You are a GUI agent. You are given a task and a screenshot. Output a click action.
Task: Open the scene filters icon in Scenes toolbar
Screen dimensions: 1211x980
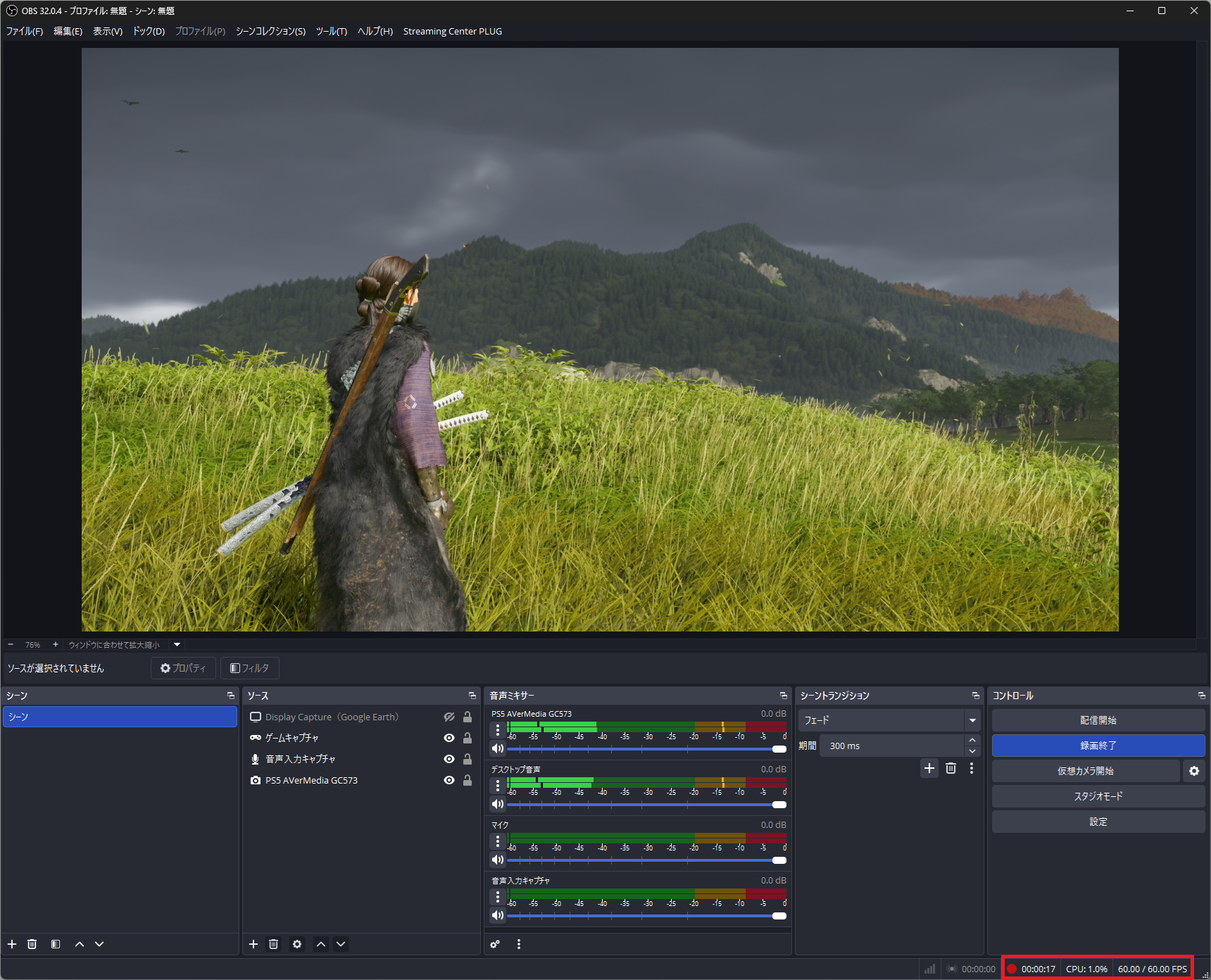click(x=56, y=944)
